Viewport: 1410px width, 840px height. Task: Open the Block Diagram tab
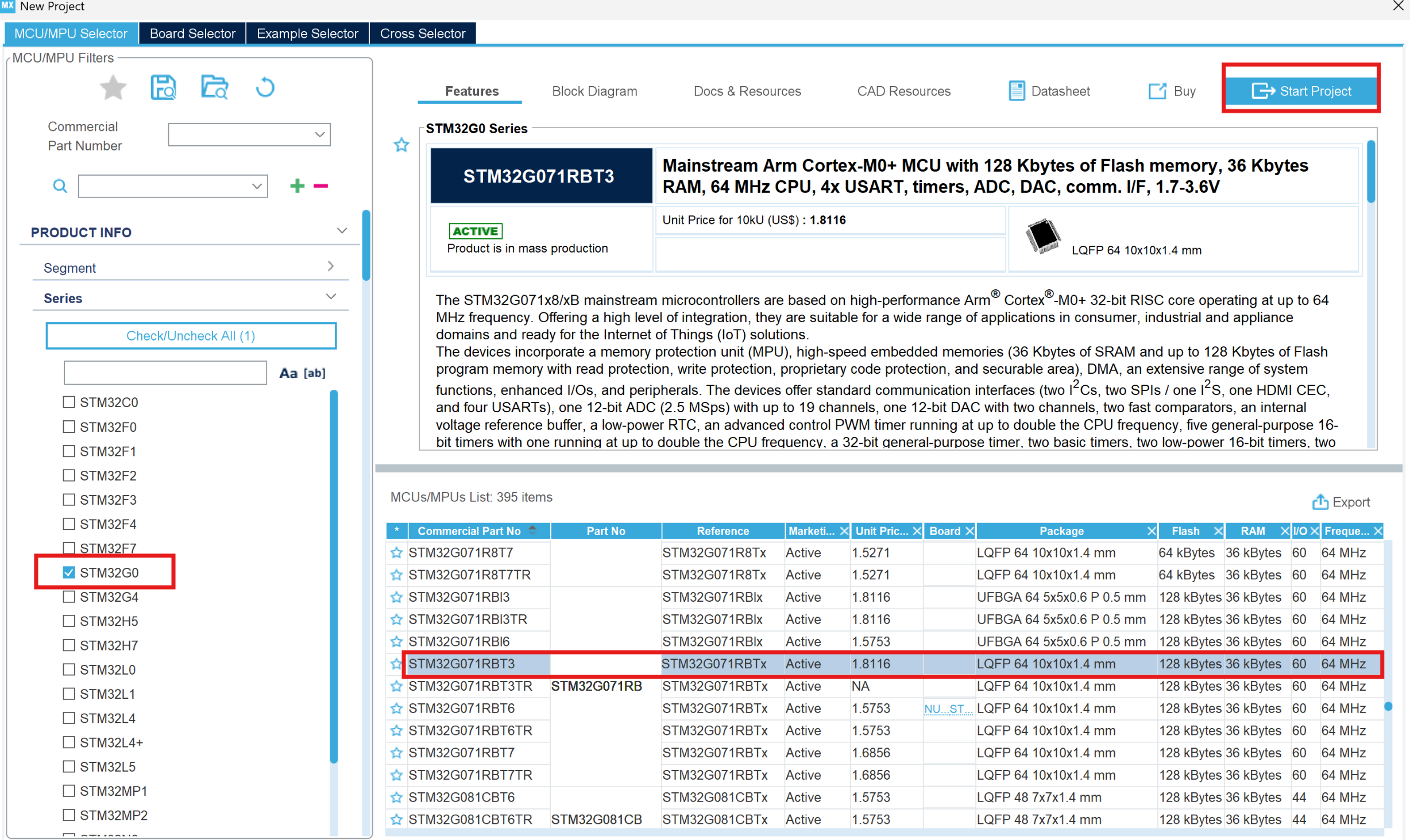pyautogui.click(x=594, y=91)
